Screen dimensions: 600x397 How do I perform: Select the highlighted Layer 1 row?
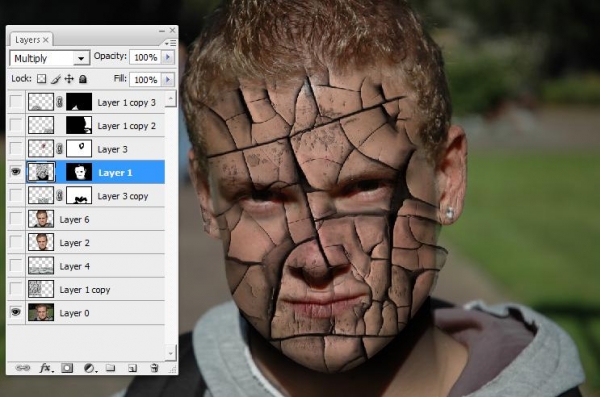click(x=86, y=172)
